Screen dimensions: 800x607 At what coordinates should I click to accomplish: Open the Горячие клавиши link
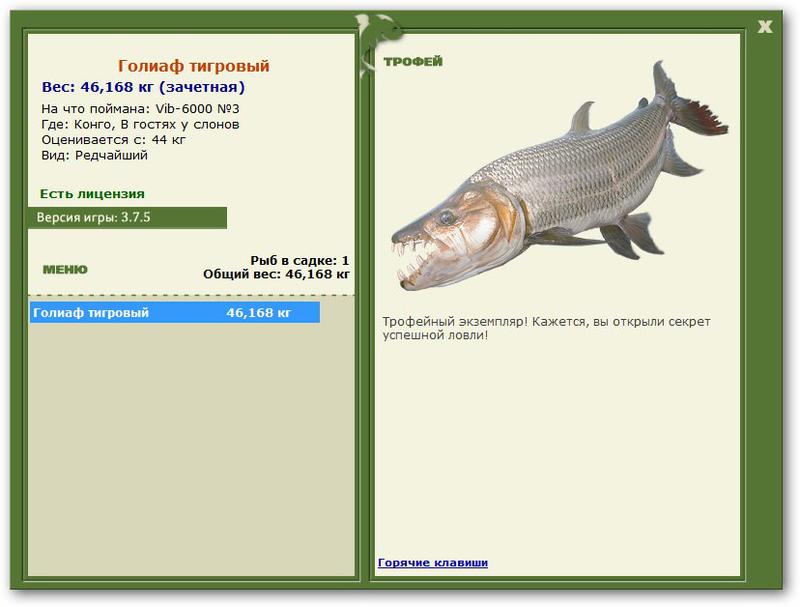click(x=433, y=563)
